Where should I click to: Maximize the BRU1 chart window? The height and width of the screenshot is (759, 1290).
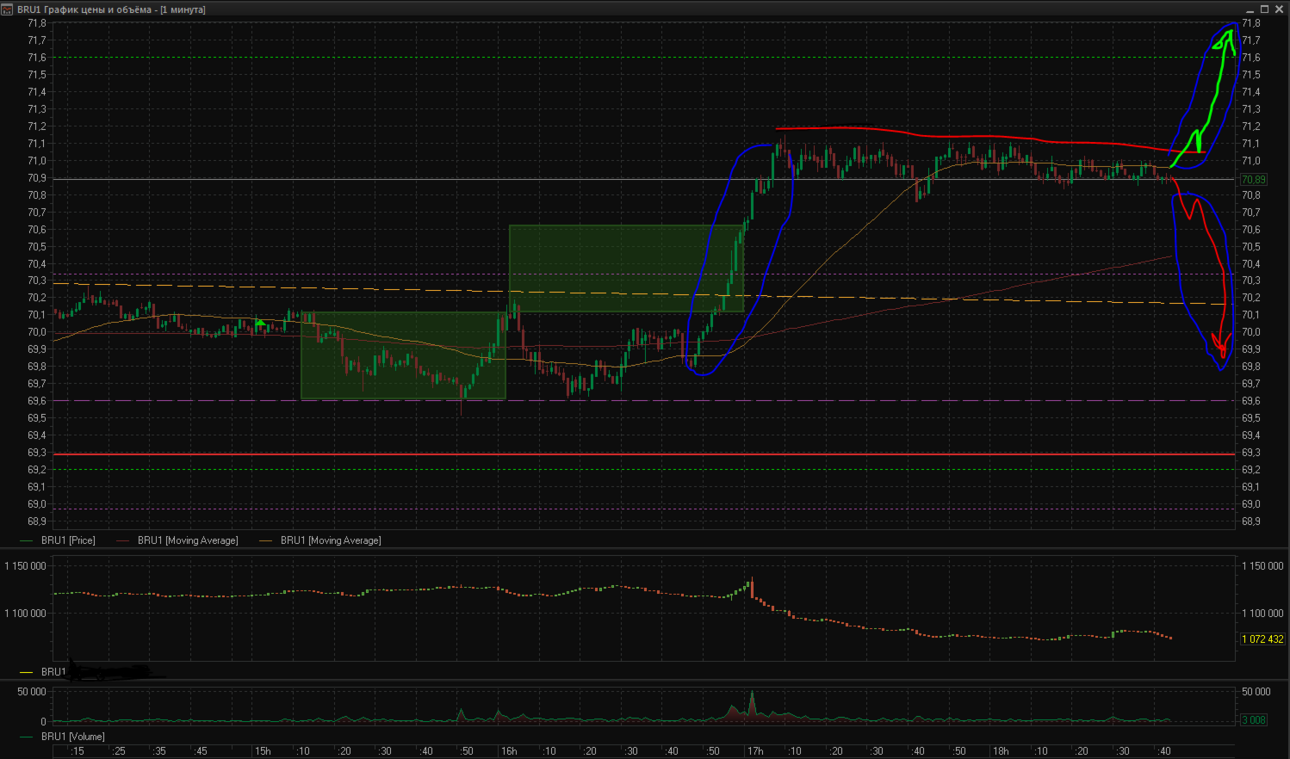(x=1265, y=8)
